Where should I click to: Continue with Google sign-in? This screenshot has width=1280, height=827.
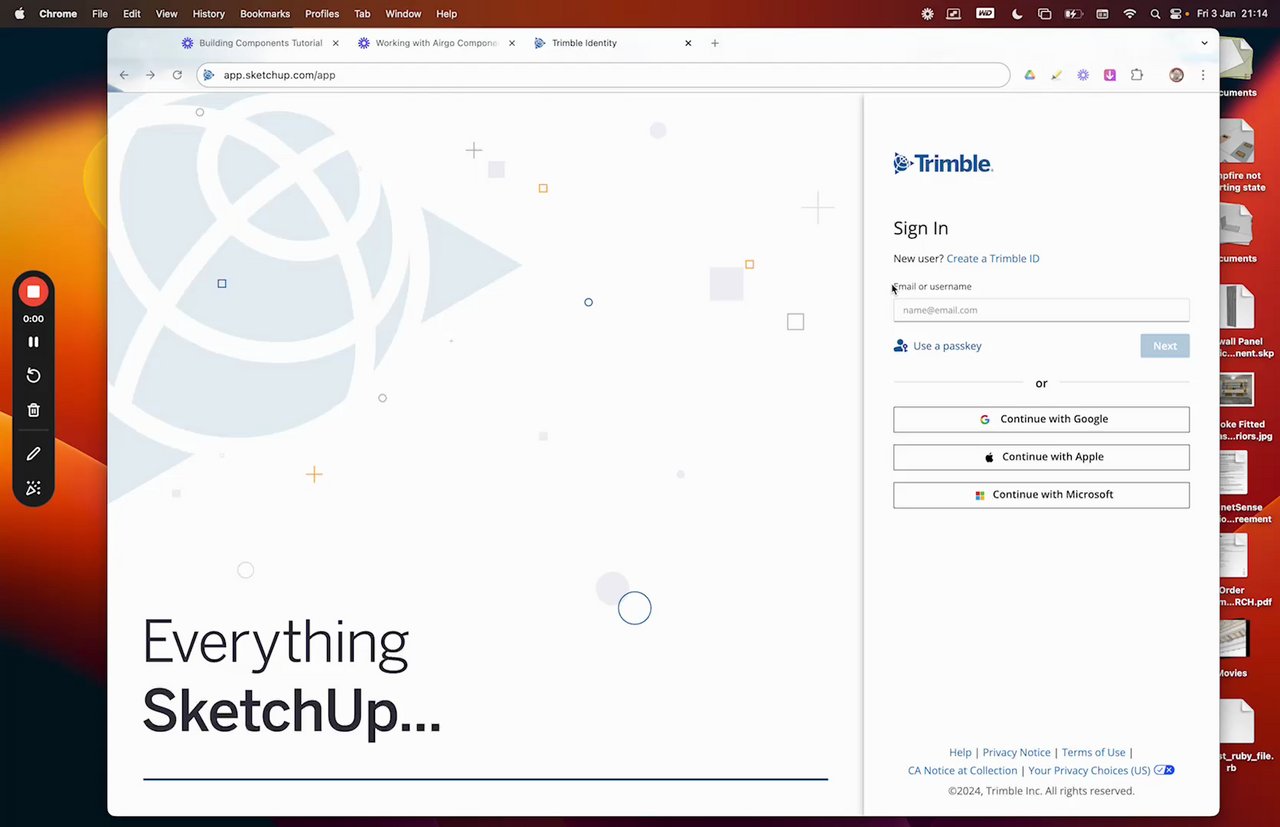pyautogui.click(x=1041, y=419)
